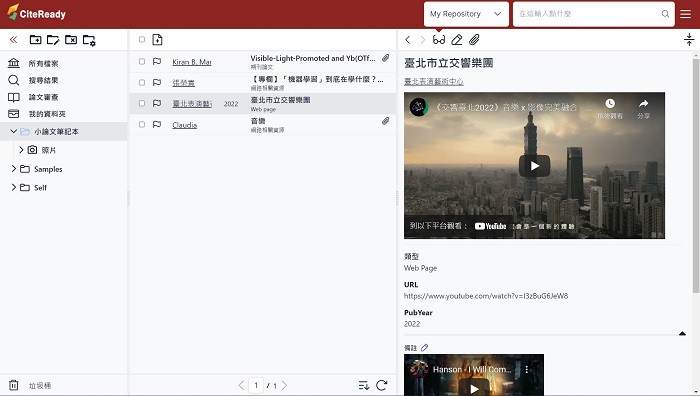700x396 pixels.
Task: Click the trash bin icon at bottom left
Action: 14,385
